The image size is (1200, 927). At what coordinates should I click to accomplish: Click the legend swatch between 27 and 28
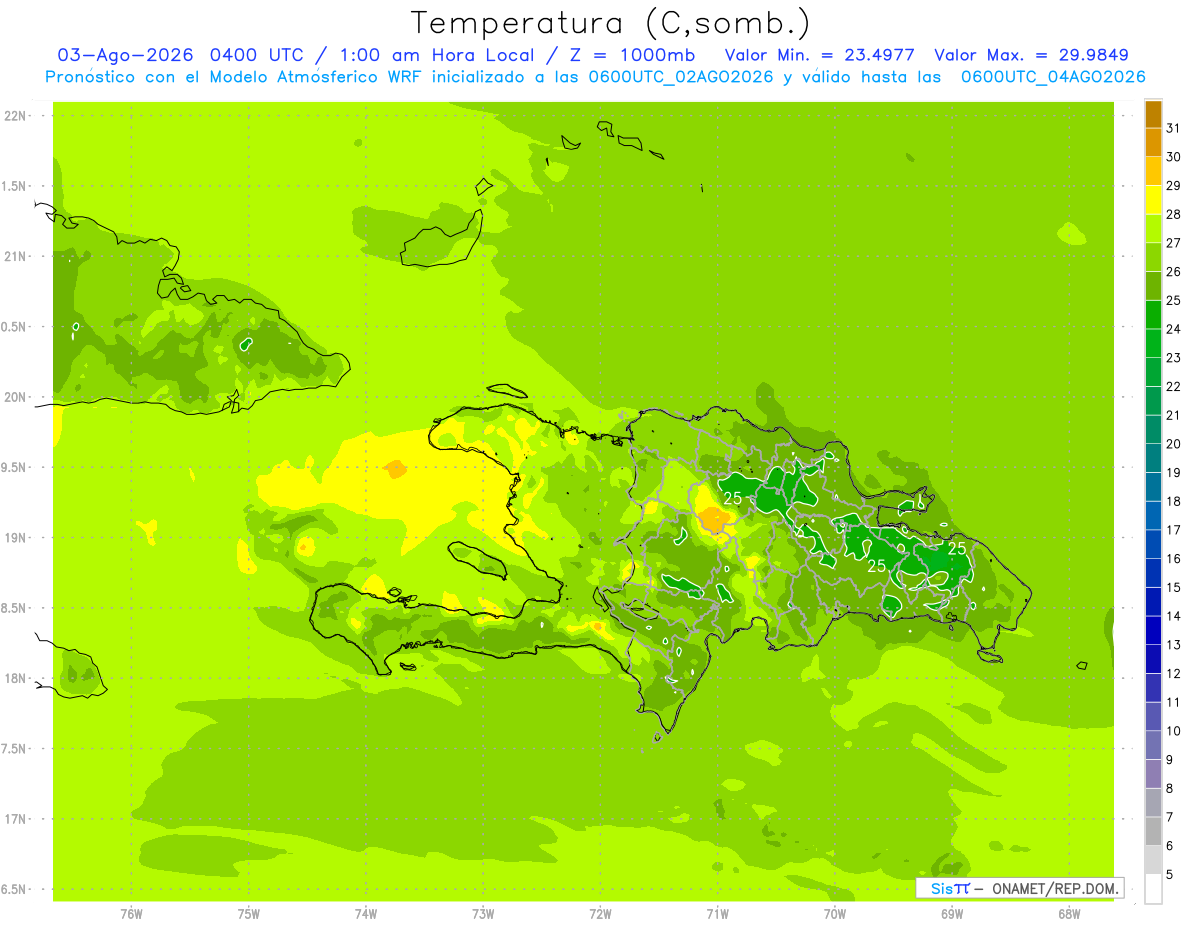(1153, 229)
